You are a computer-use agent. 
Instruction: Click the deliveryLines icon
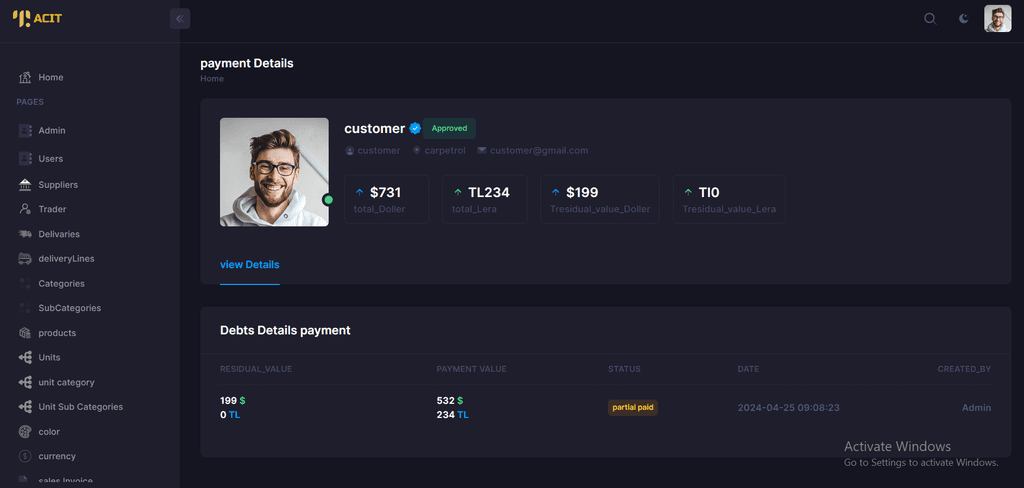(25, 259)
